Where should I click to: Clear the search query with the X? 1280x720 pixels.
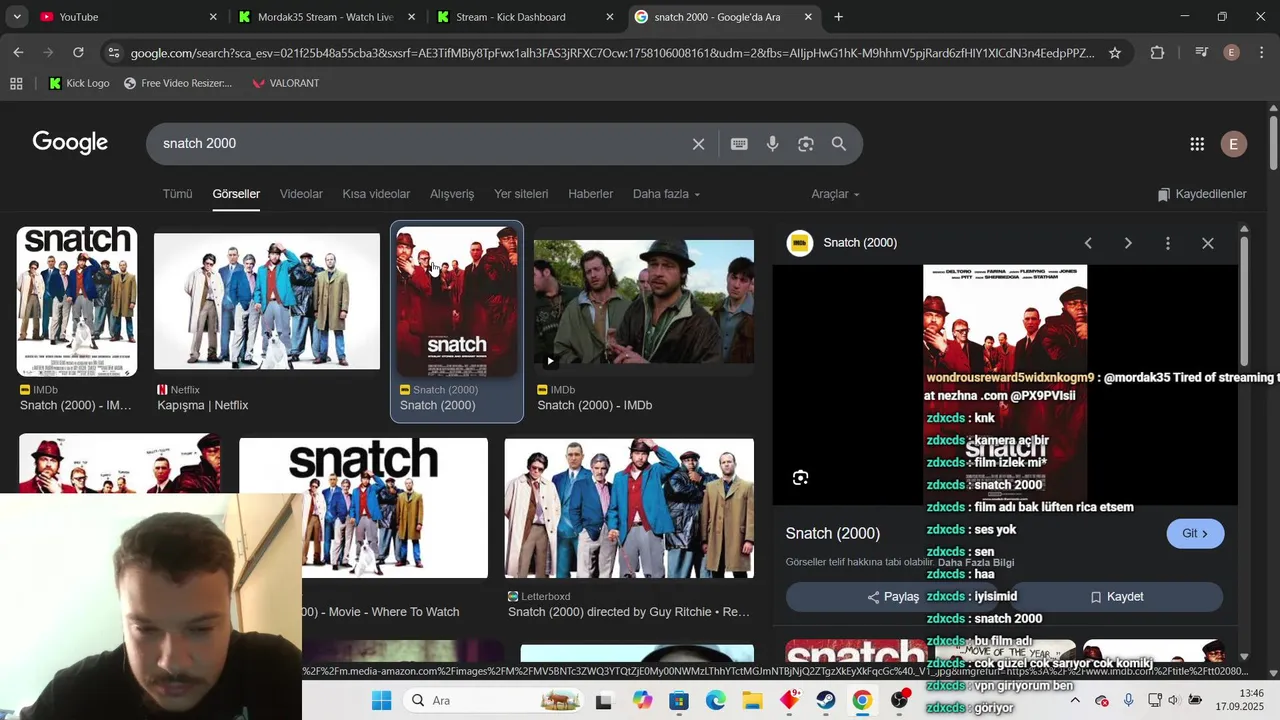699,144
